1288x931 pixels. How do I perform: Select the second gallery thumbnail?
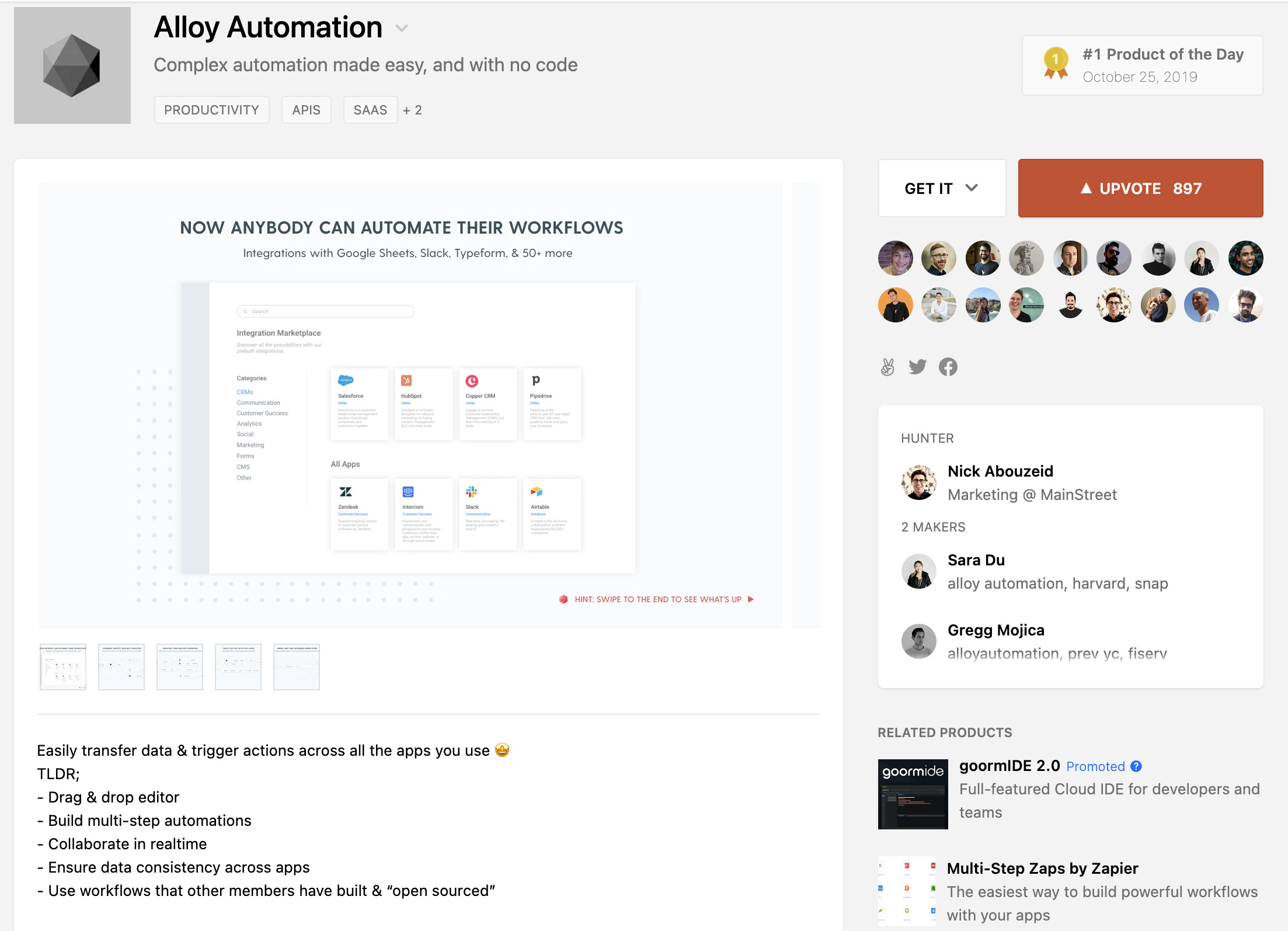pyautogui.click(x=121, y=667)
